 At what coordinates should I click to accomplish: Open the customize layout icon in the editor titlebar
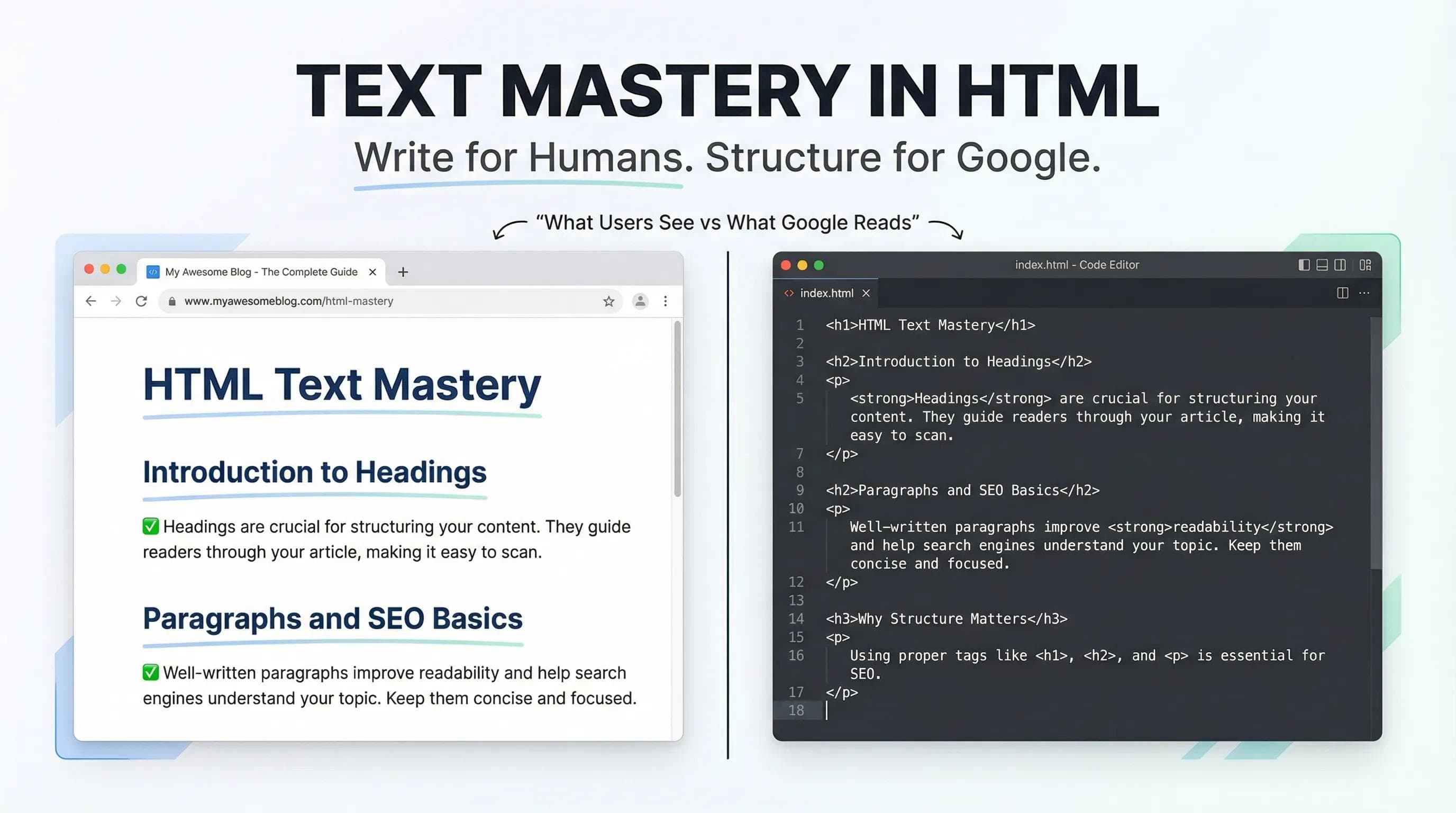1366,265
